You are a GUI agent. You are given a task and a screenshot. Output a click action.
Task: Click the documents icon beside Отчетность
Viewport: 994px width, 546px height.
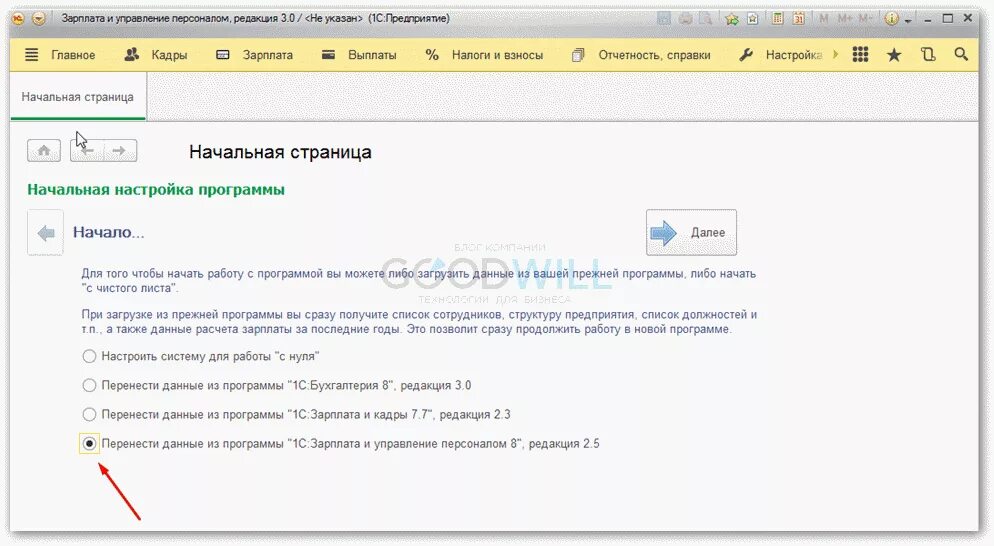coord(578,55)
